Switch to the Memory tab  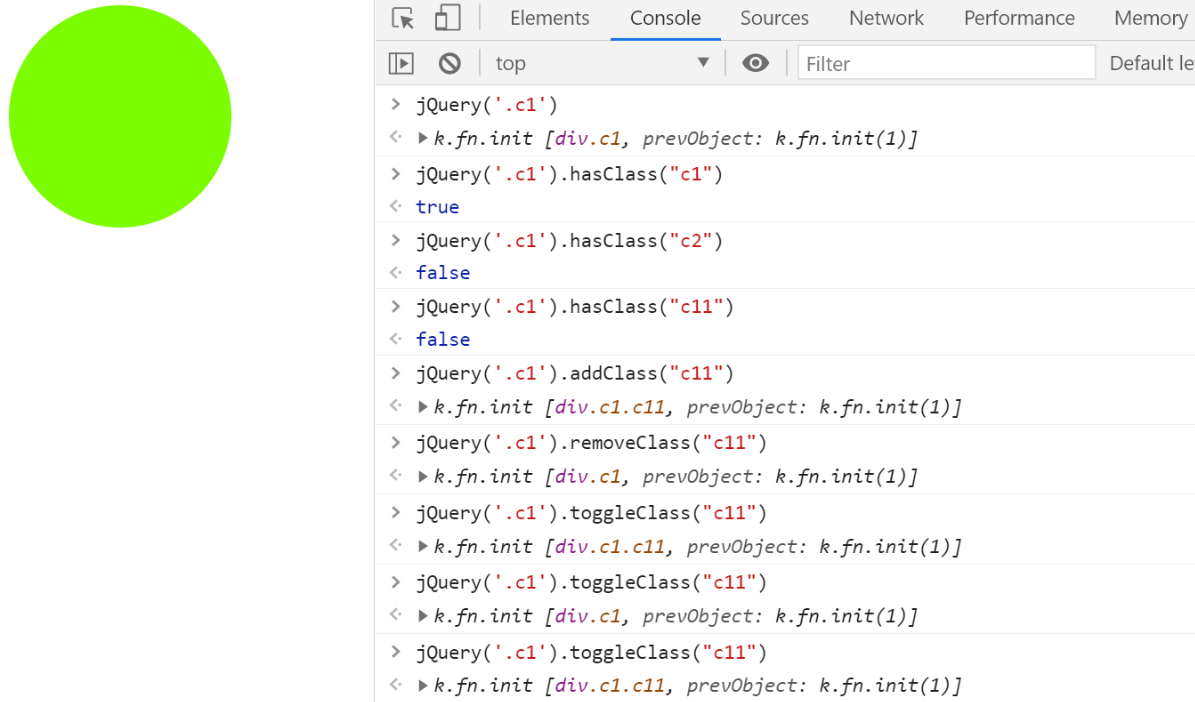[x=1150, y=18]
